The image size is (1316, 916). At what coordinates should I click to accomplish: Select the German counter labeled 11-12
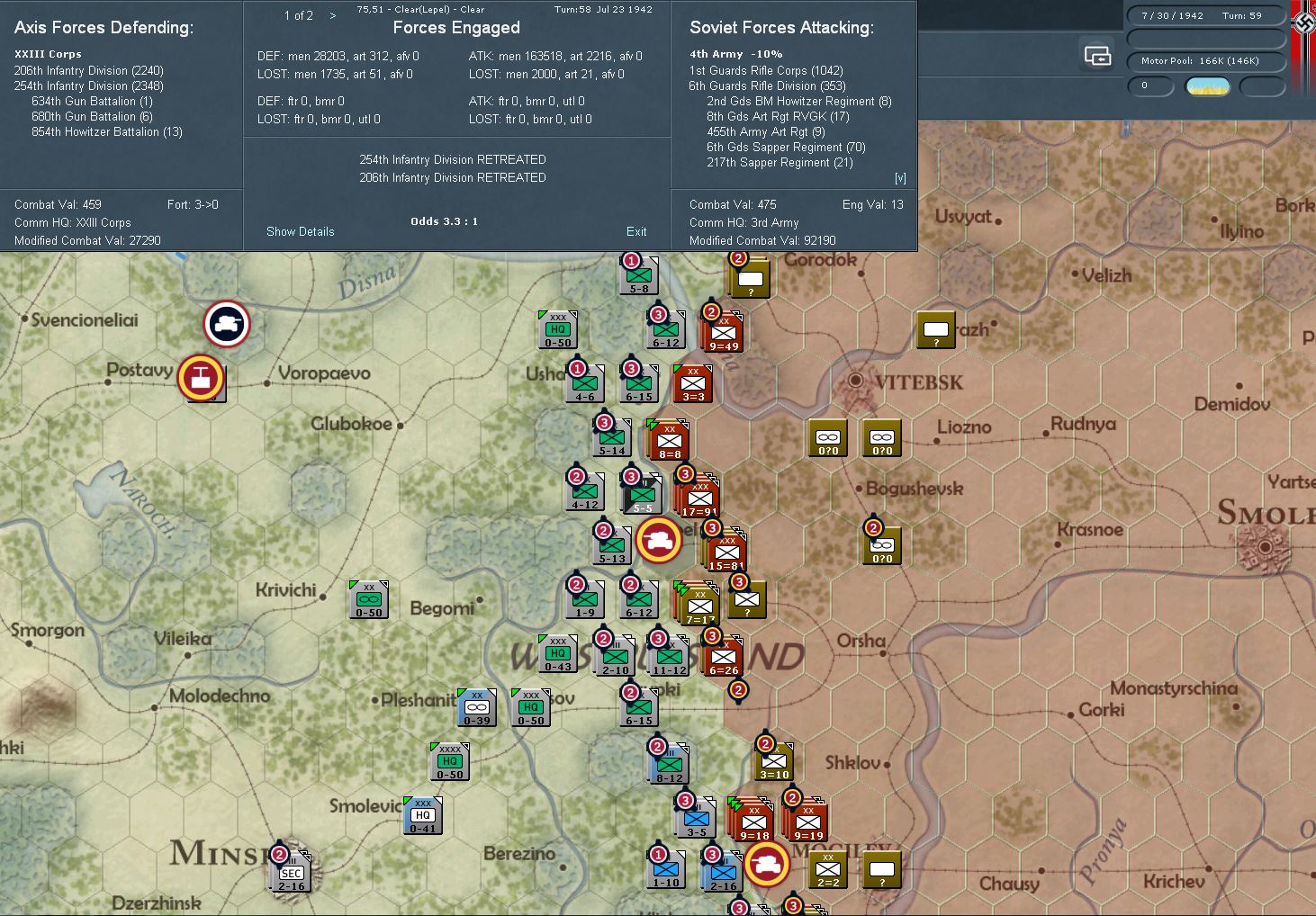(670, 656)
